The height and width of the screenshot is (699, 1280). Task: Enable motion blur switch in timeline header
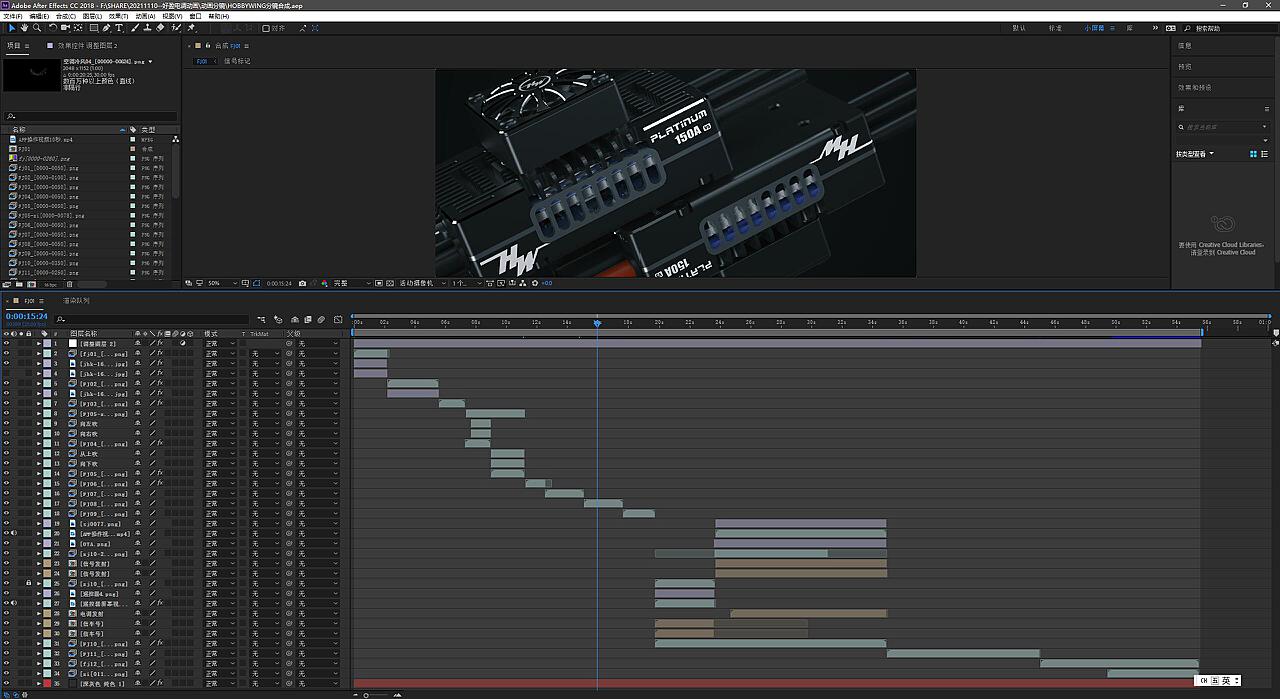coord(321,320)
